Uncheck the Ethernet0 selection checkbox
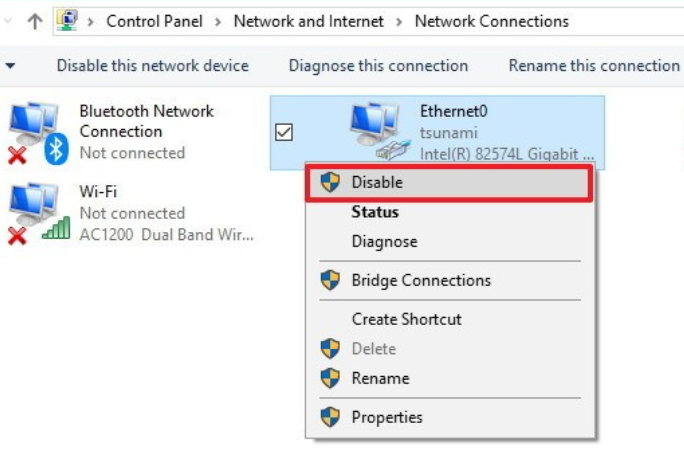 tap(284, 132)
